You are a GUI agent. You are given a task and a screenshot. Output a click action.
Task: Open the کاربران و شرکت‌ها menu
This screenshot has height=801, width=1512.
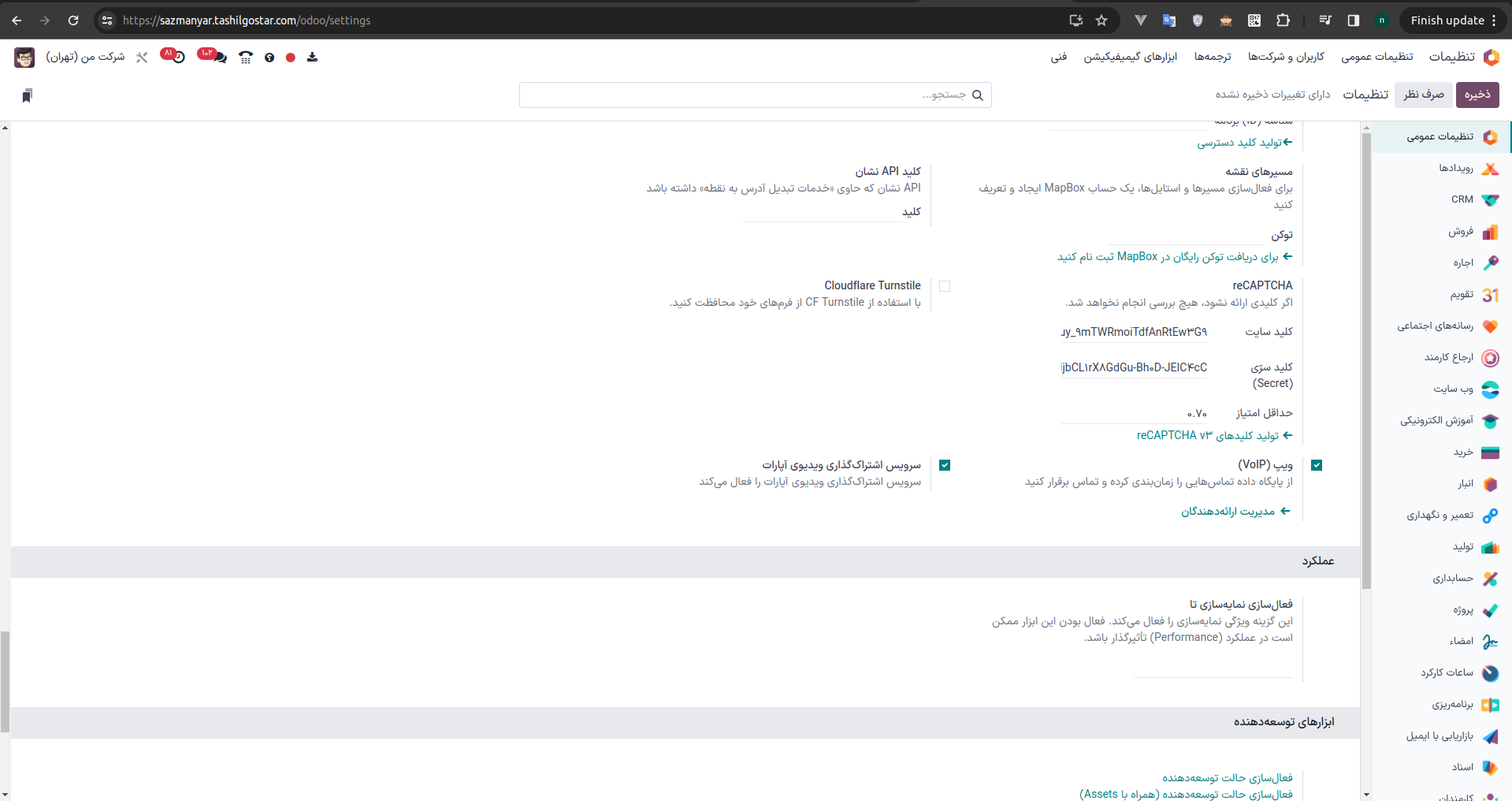coord(1286,57)
